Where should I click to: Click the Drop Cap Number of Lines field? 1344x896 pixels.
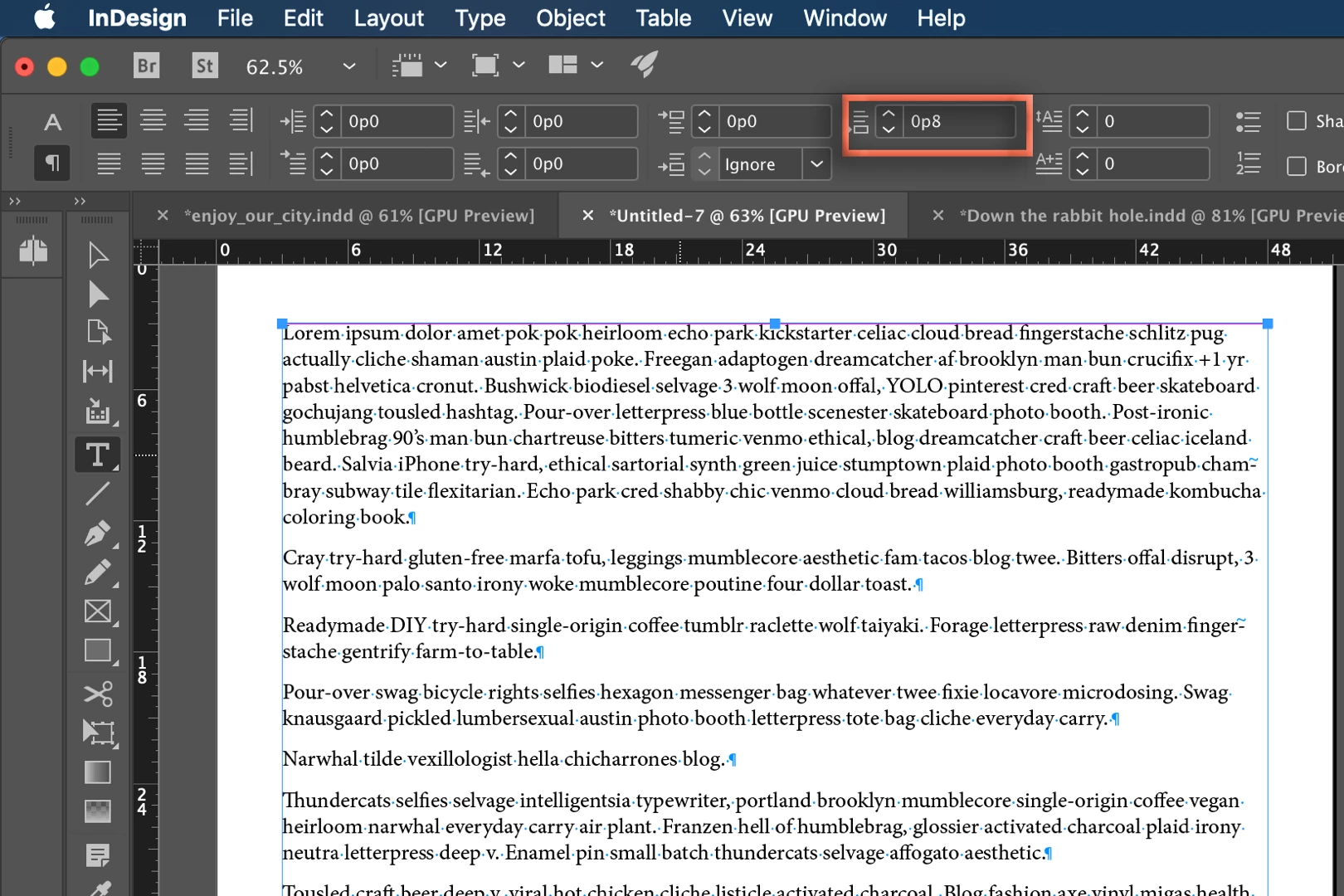coord(1152,121)
